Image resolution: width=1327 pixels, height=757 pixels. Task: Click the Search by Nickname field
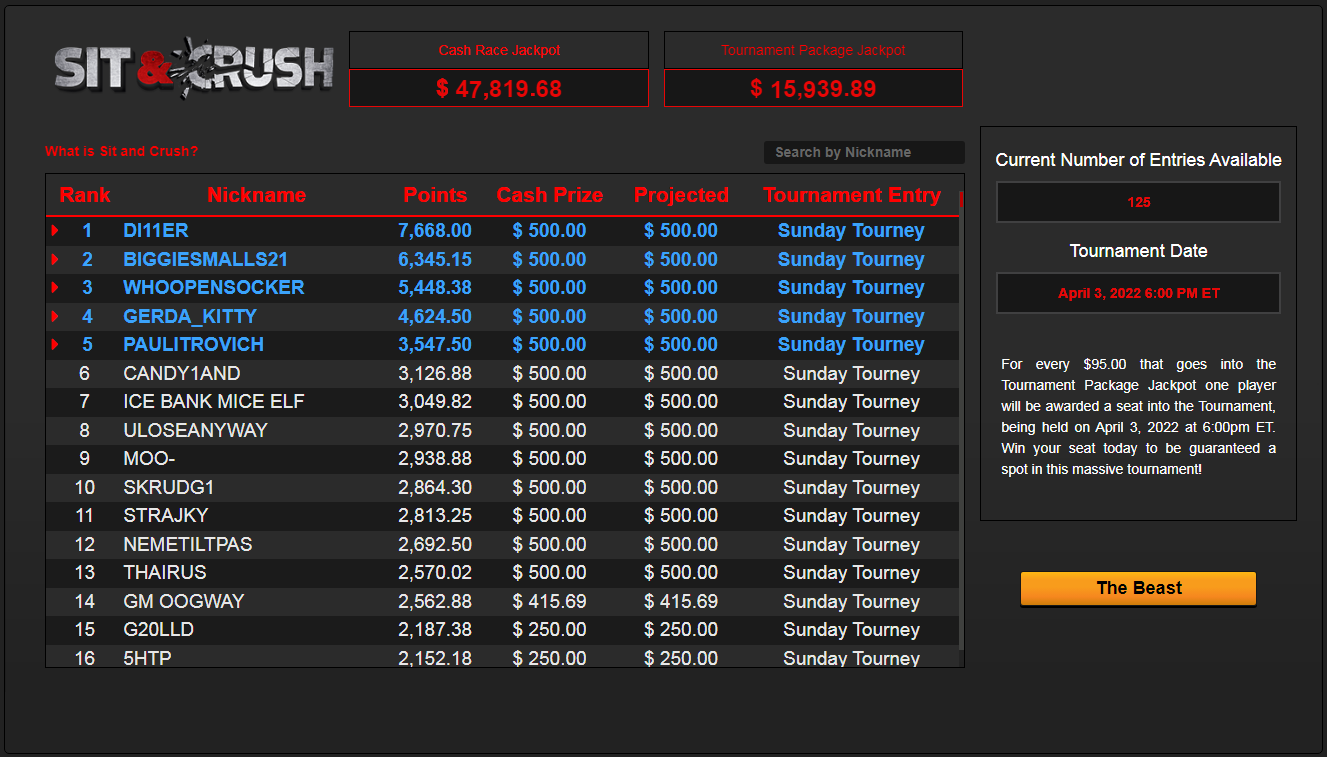tap(863, 152)
